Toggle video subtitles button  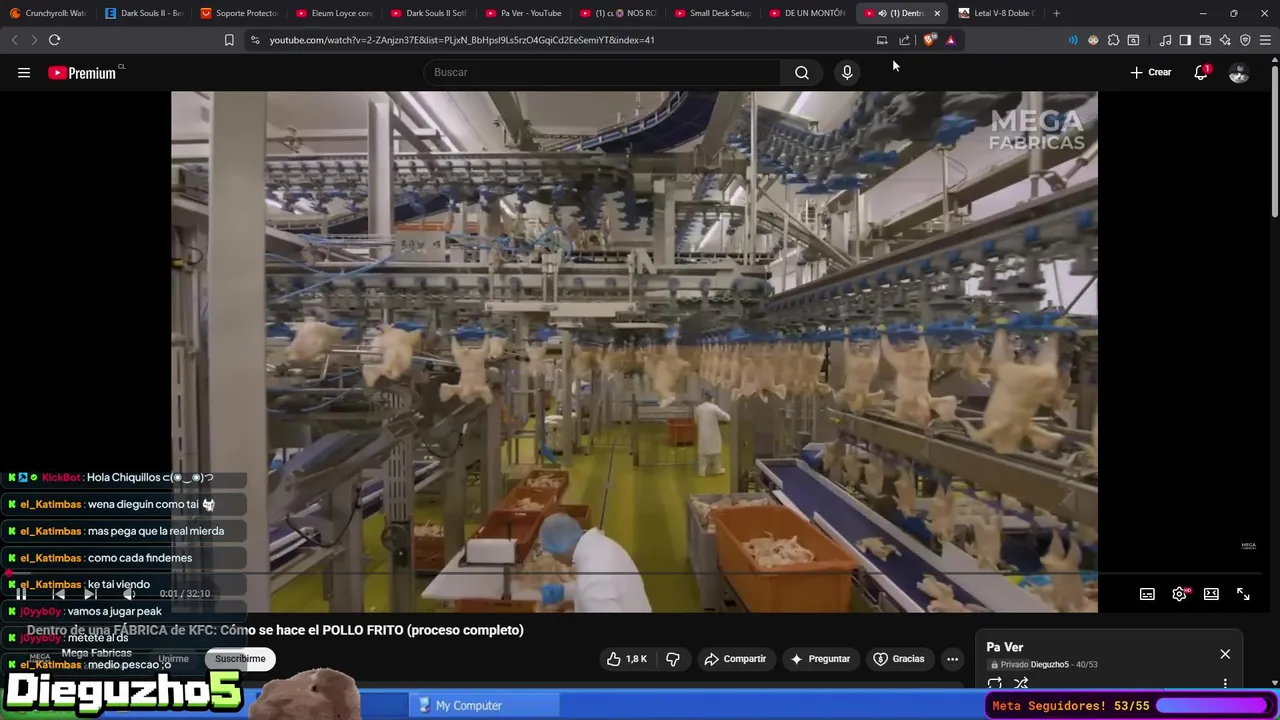(1147, 594)
